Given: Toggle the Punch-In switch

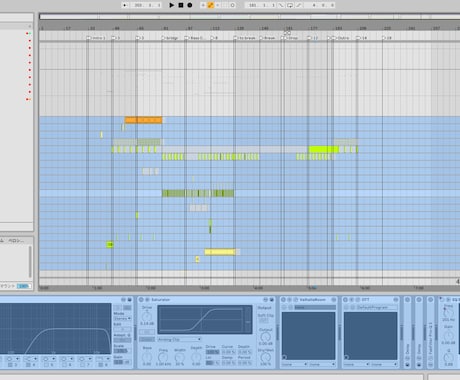Looking at the screenshot, I should click(x=281, y=5).
